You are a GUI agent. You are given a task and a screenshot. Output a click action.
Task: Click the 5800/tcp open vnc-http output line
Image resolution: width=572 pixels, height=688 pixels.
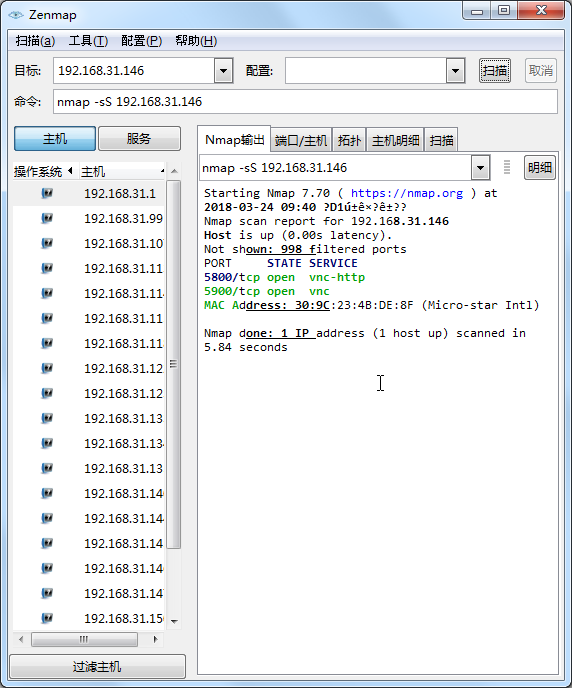284,277
